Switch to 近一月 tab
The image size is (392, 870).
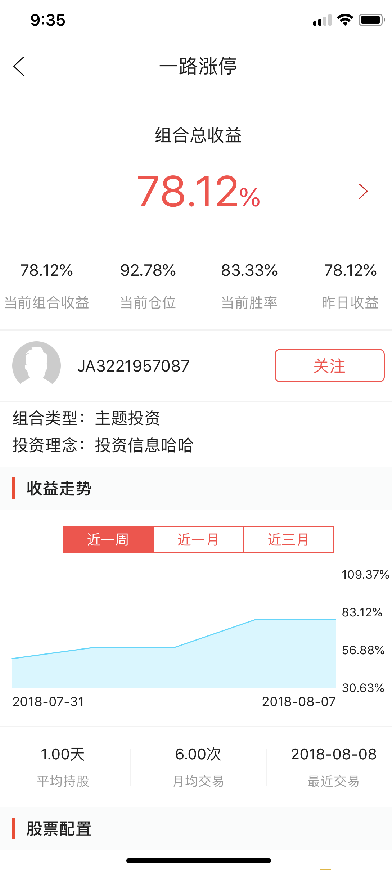(x=198, y=539)
